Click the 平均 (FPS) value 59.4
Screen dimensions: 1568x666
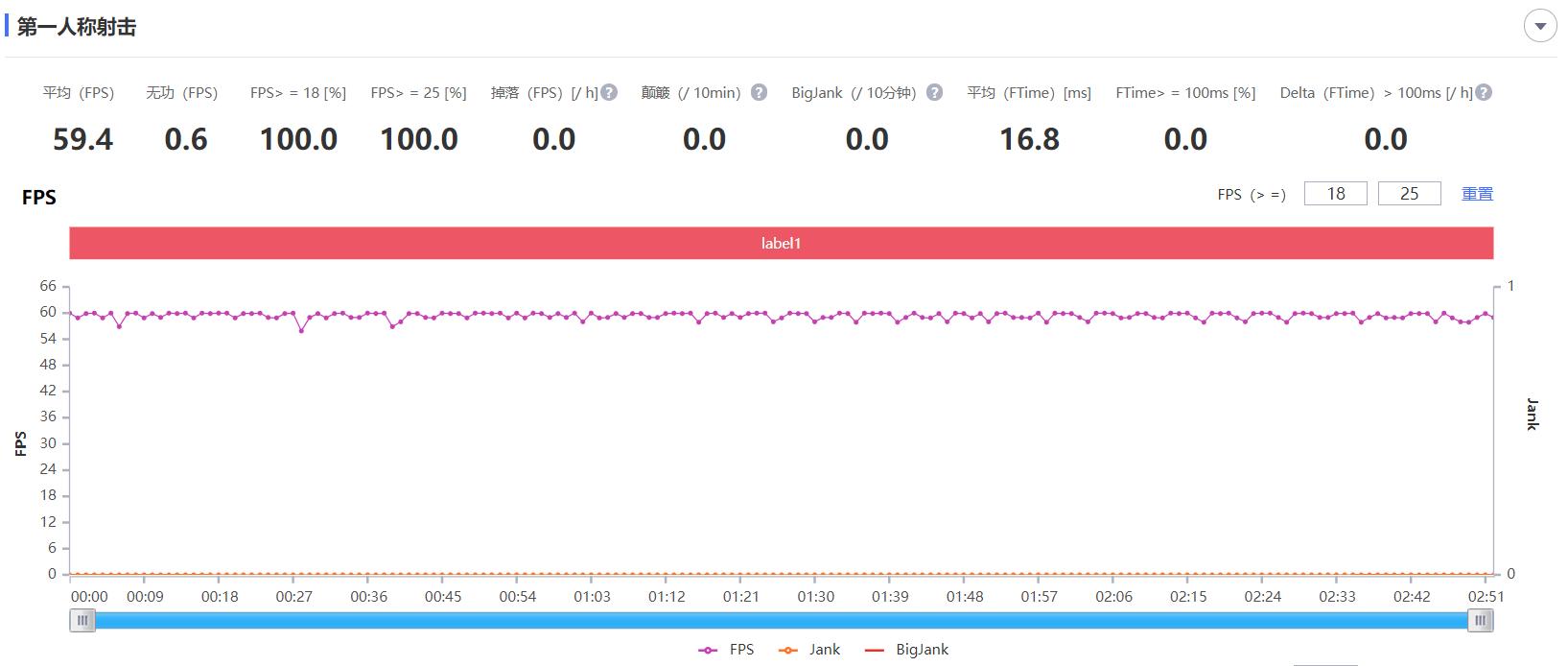pyautogui.click(x=82, y=139)
